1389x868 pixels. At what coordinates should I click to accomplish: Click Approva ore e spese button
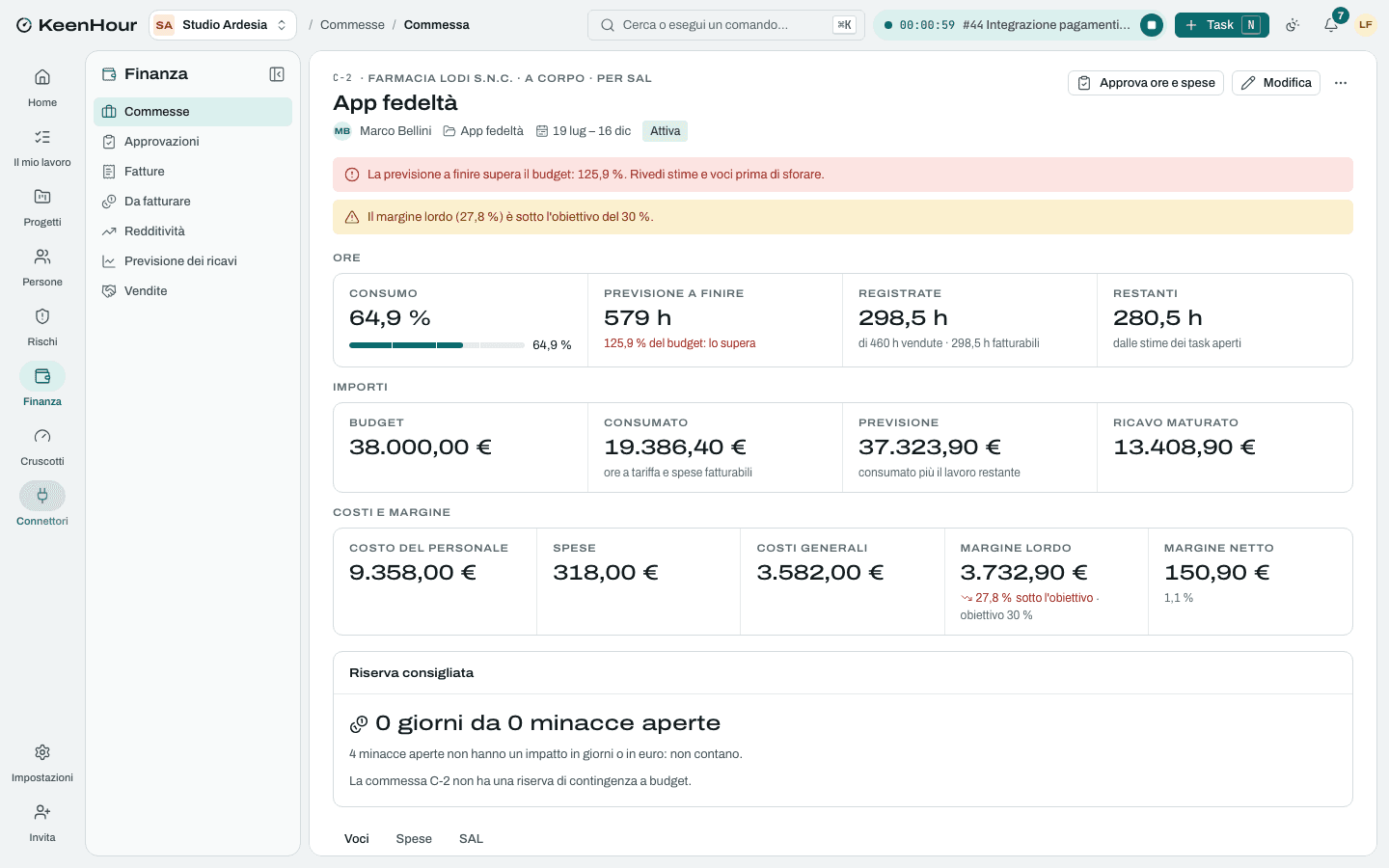pos(1146,83)
